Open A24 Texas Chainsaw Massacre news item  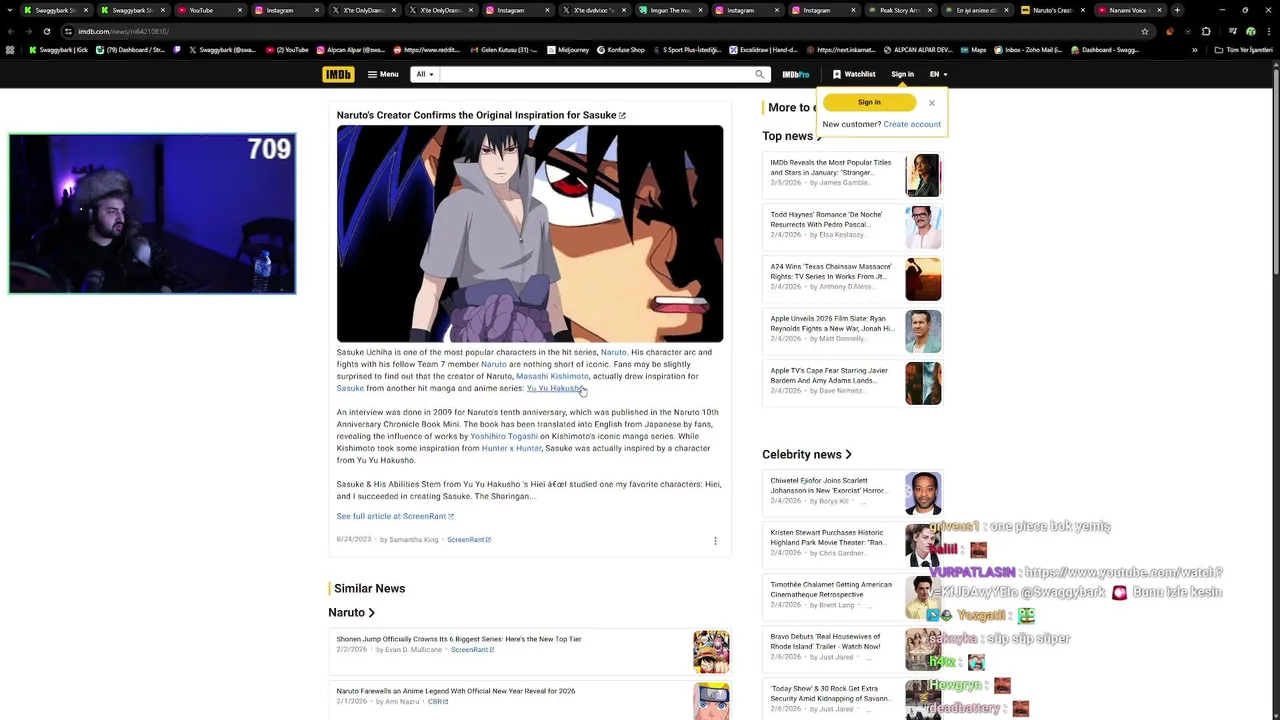[832, 271]
